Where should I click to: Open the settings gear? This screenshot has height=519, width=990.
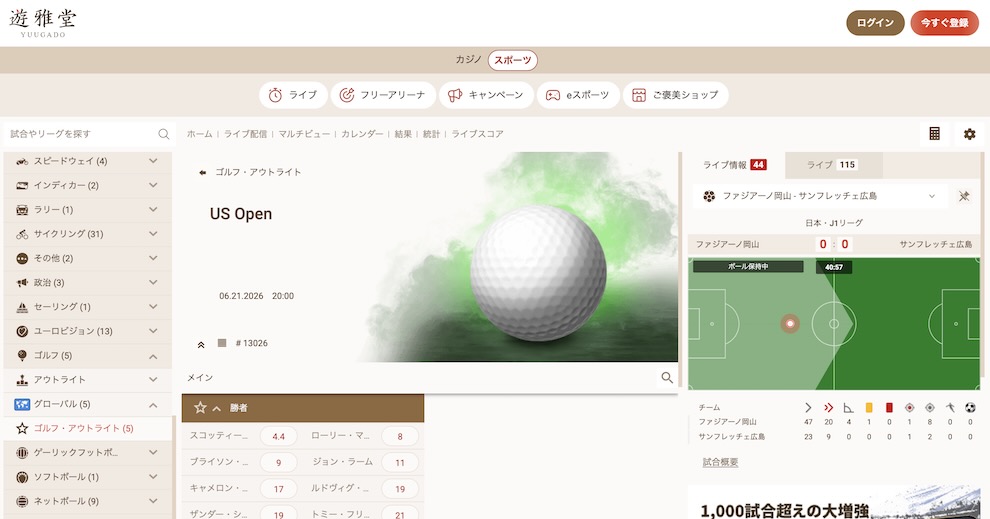point(969,134)
